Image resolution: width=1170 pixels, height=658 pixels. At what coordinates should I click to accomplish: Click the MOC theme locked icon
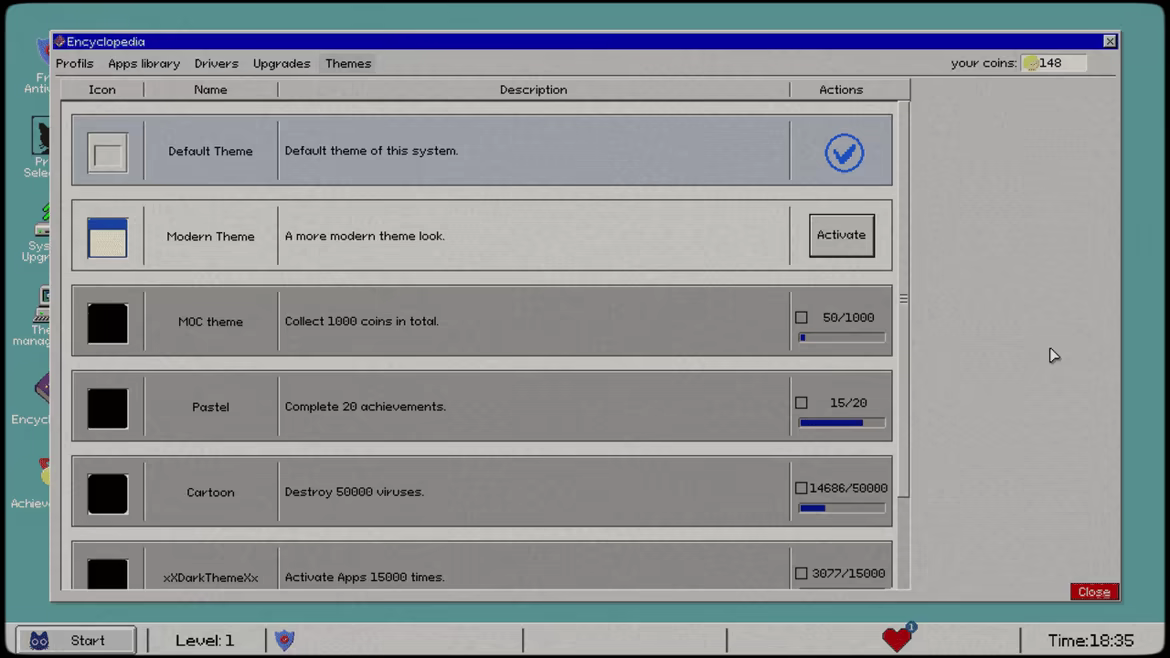107,323
